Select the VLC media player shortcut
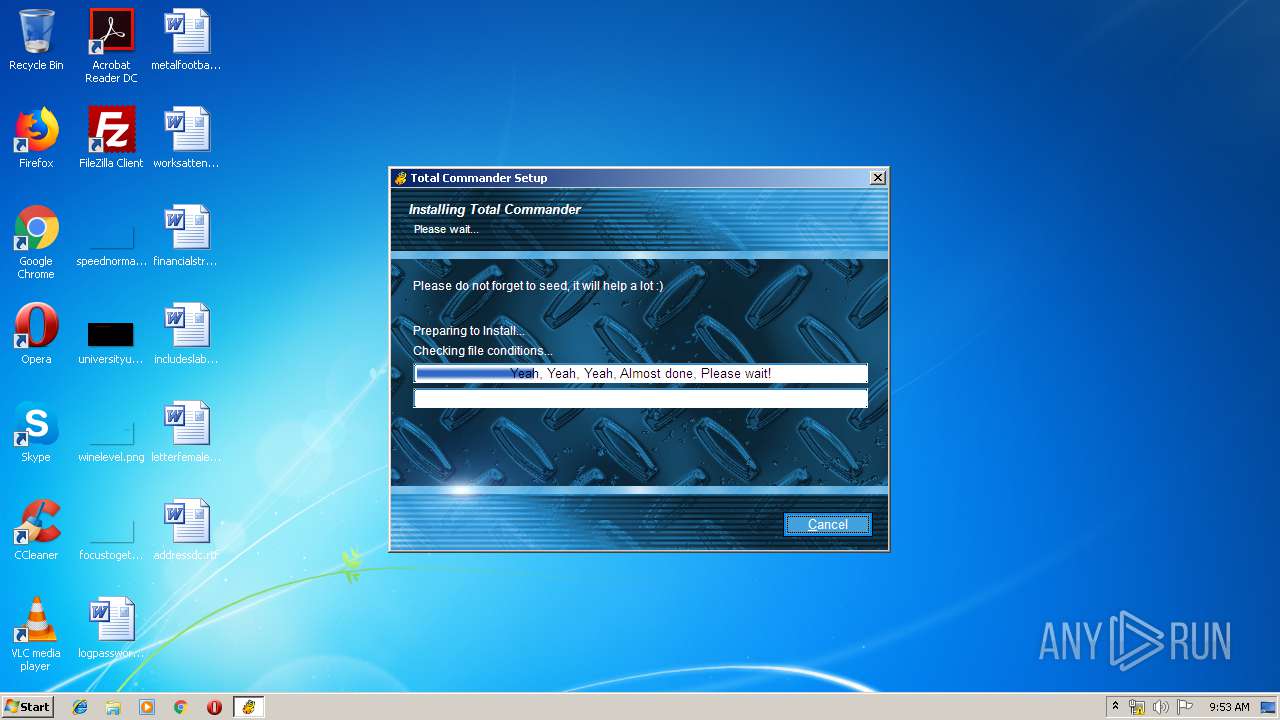 (x=36, y=635)
